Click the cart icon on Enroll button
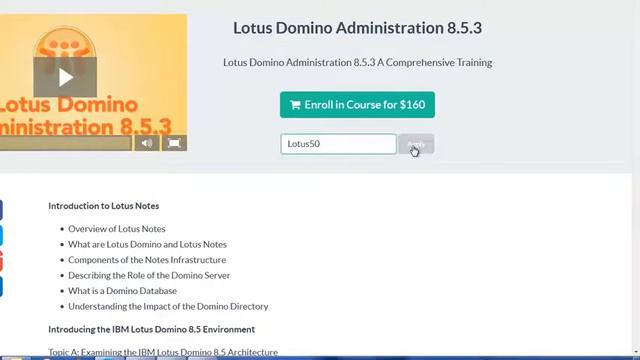This screenshot has width=640, height=360. tap(295, 105)
